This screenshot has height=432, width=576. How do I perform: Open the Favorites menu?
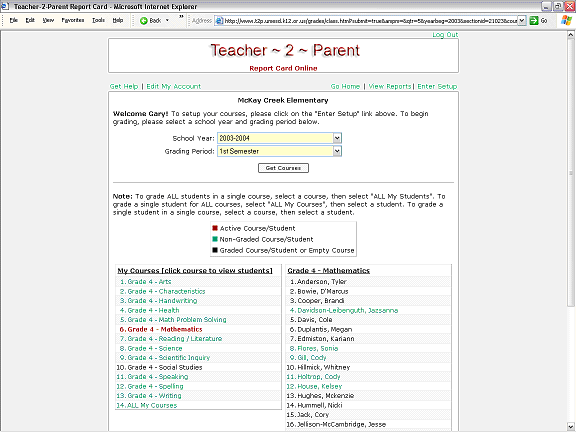73,20
